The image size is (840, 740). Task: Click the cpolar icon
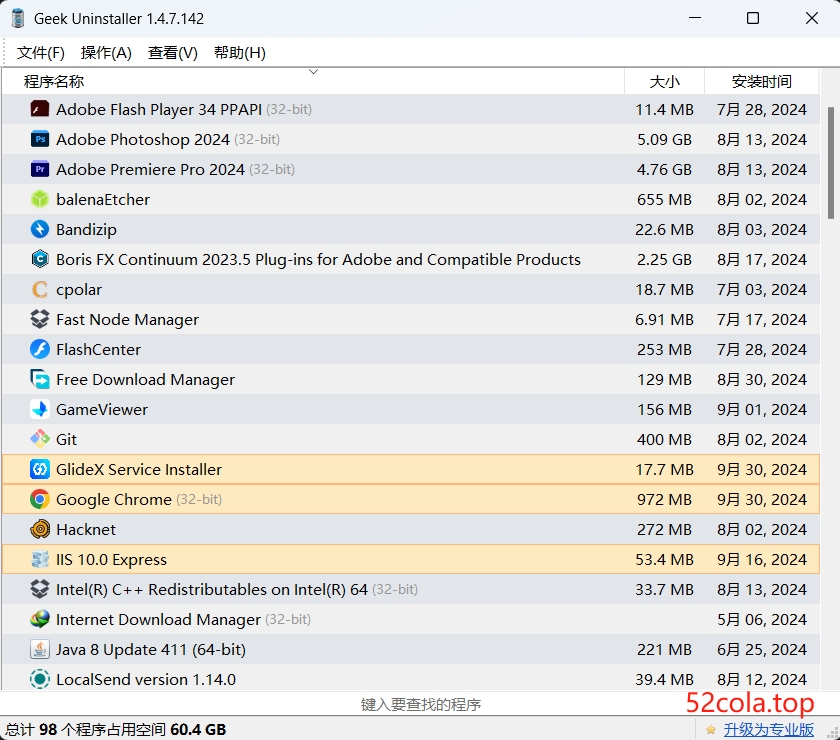pyautogui.click(x=40, y=289)
